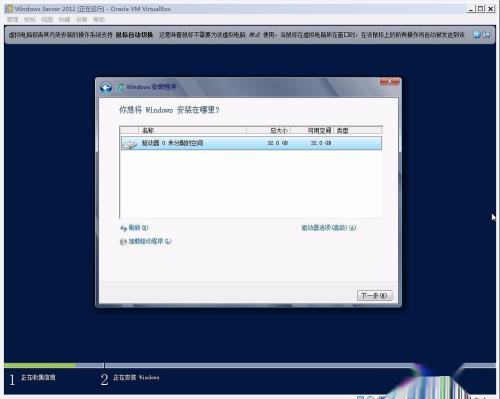Click the '你想将 Windows 安装在哪里?' heading
The height and width of the screenshot is (399, 500).
169,110
